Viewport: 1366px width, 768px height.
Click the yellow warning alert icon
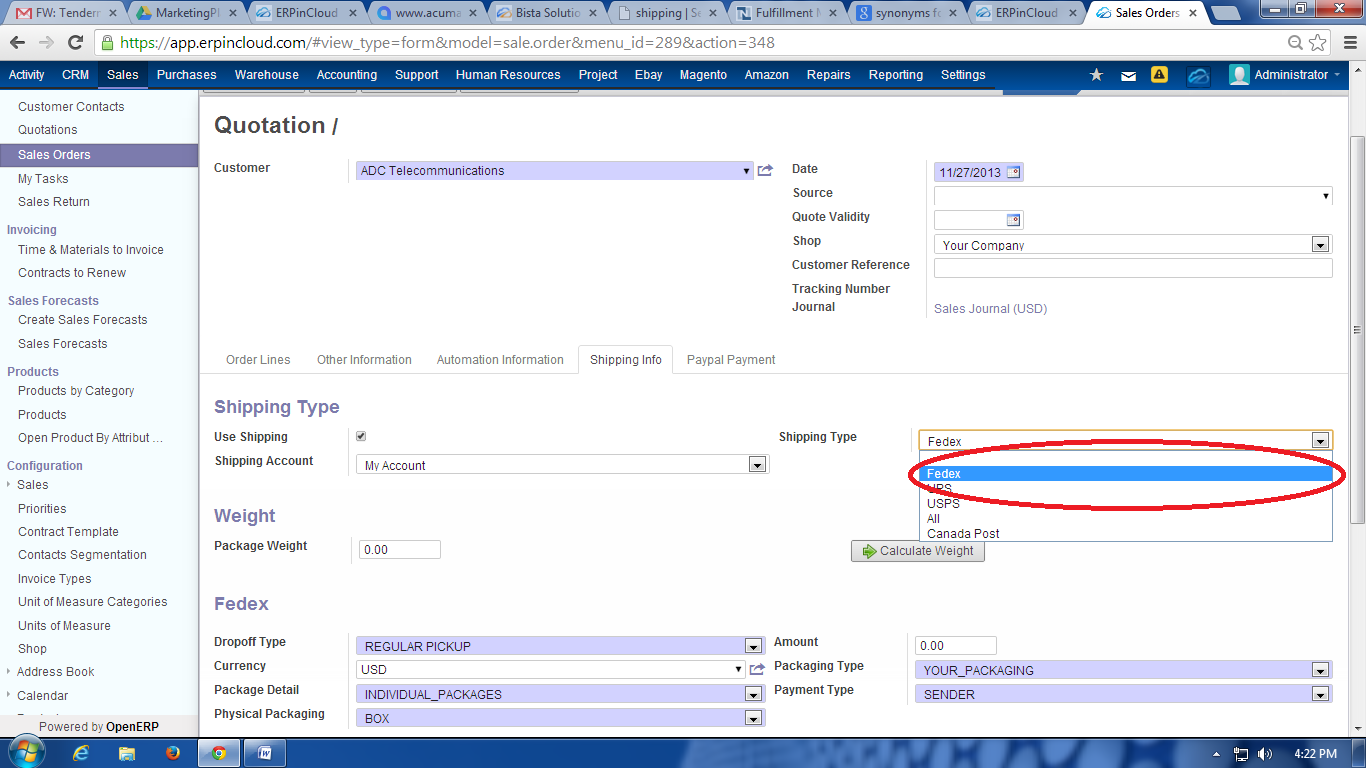coord(1159,74)
